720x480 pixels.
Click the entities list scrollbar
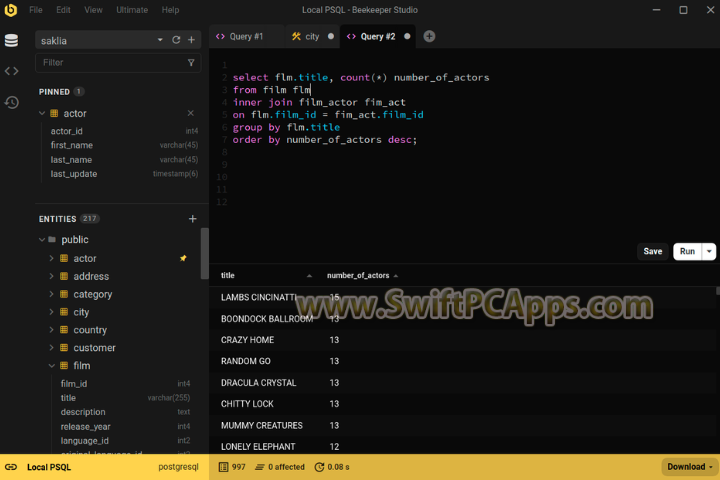tap(205, 253)
